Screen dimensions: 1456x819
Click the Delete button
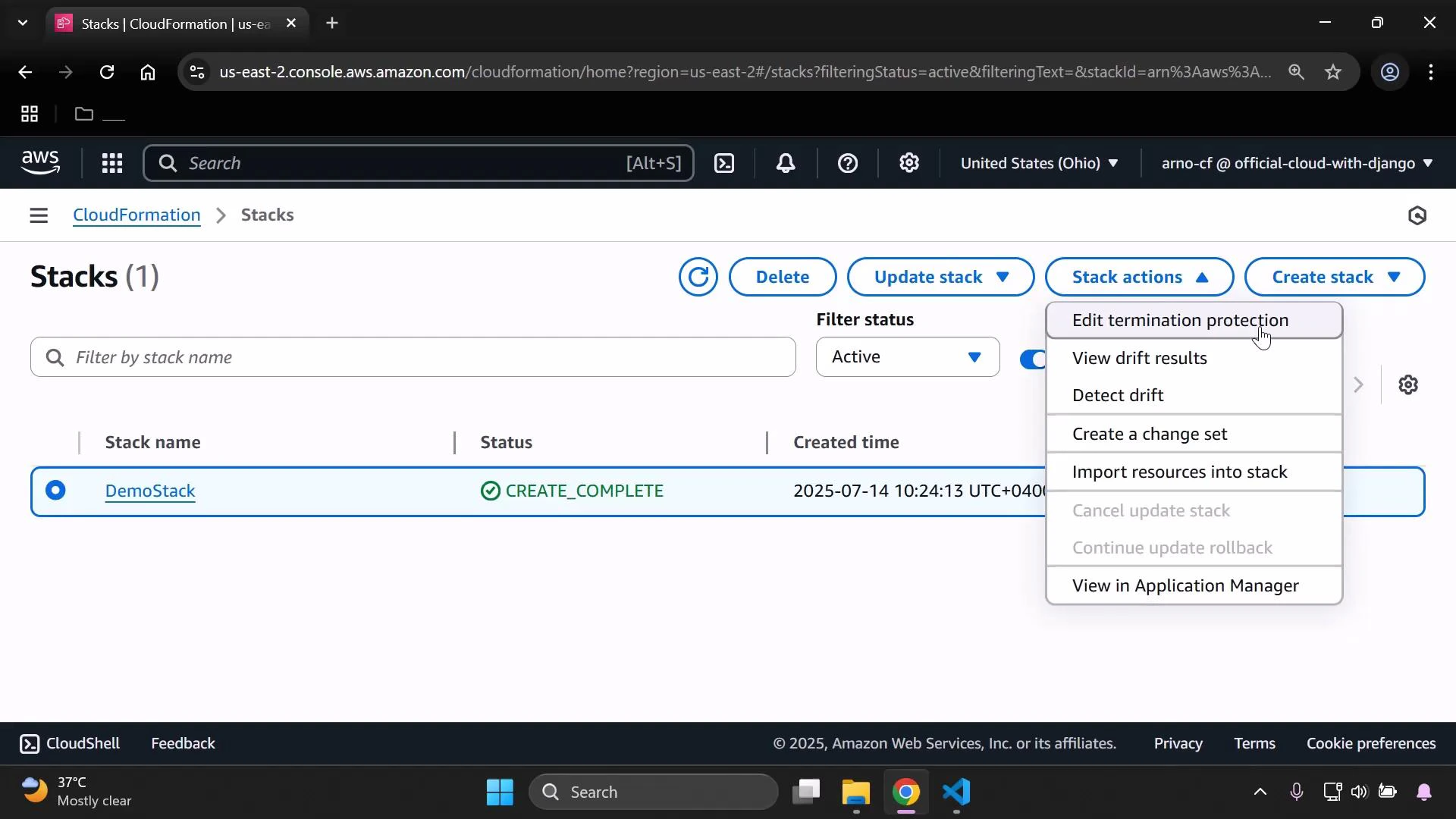pyautogui.click(x=782, y=277)
